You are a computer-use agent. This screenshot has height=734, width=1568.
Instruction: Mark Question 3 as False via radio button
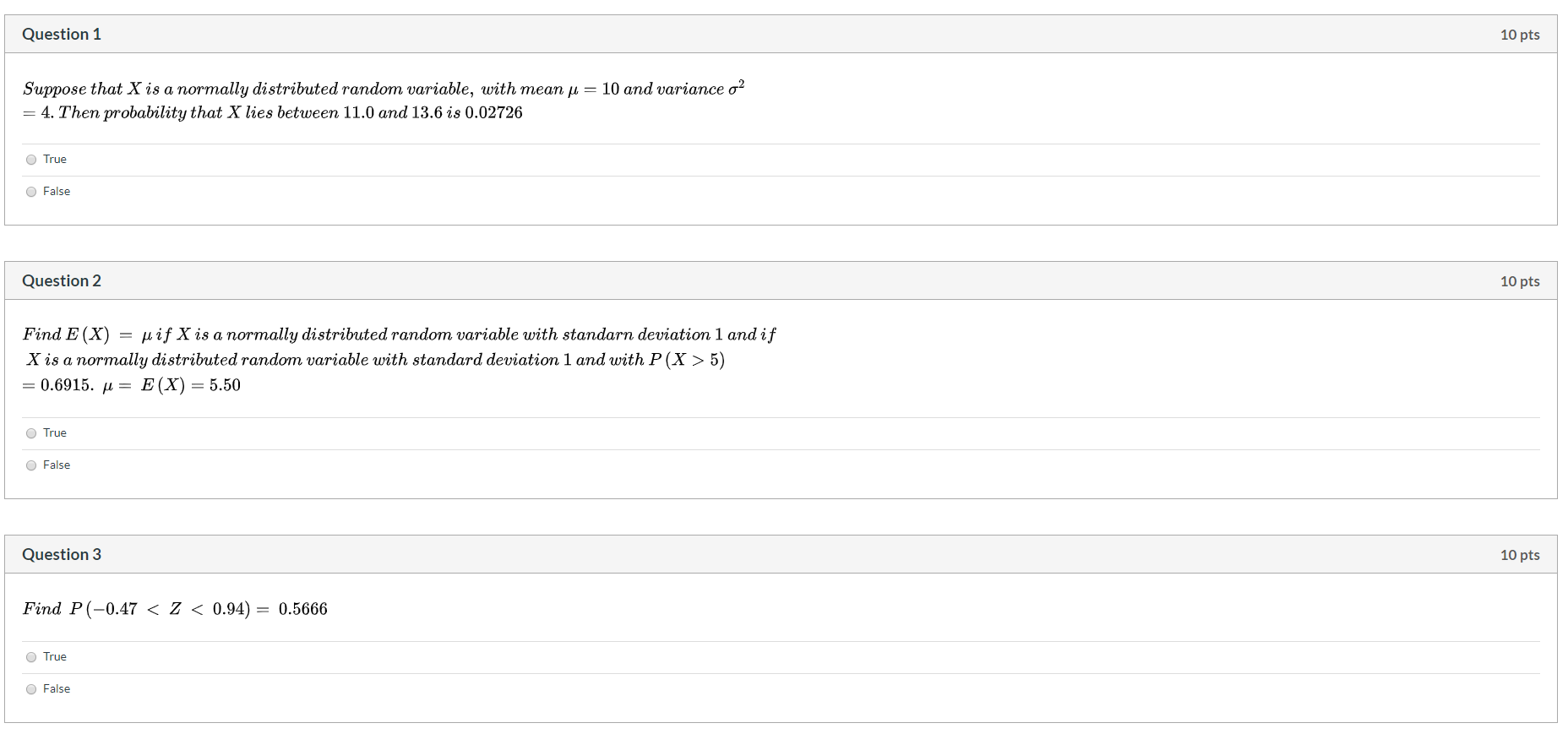tap(31, 689)
